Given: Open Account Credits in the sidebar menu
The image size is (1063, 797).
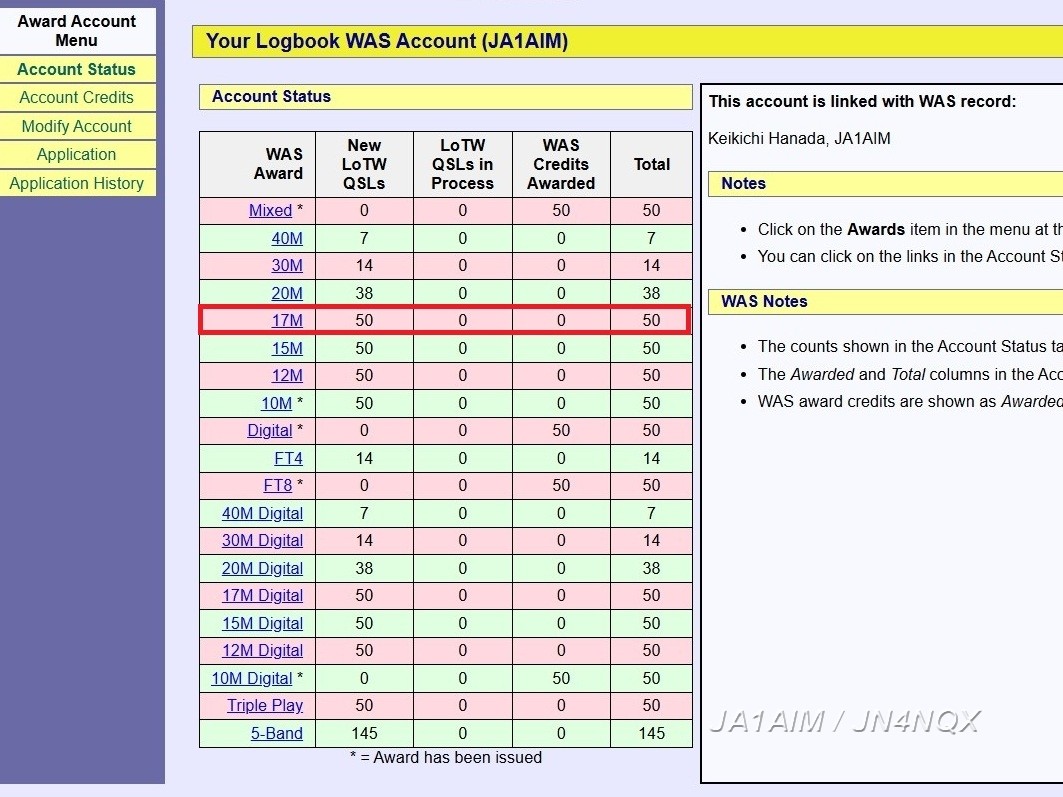Looking at the screenshot, I should 76,97.
